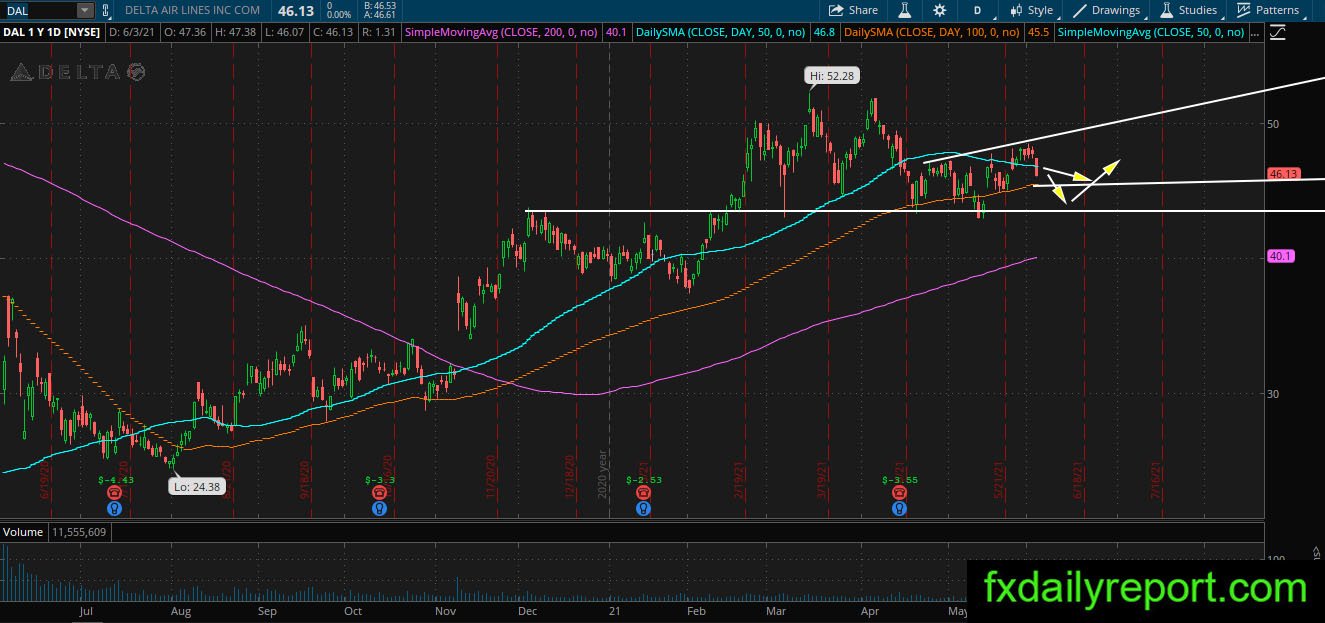Screen dimensions: 1325x623
Task: Open the Drawings menu
Action: pos(1107,10)
